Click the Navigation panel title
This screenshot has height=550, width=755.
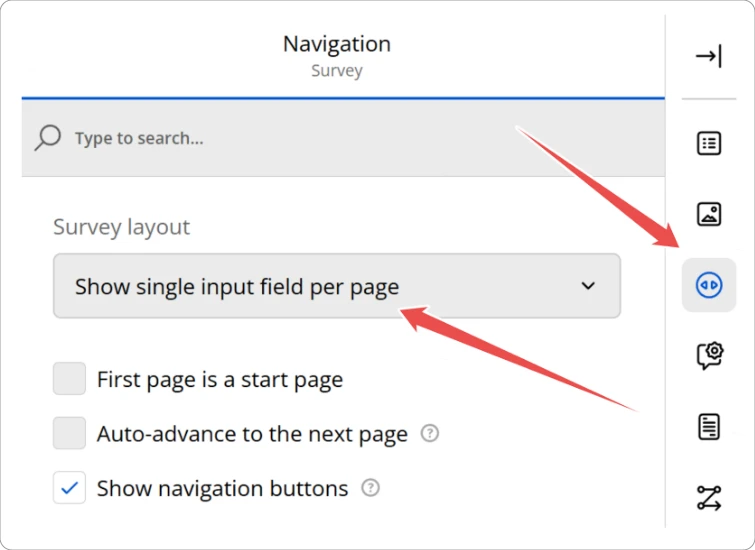(x=336, y=44)
